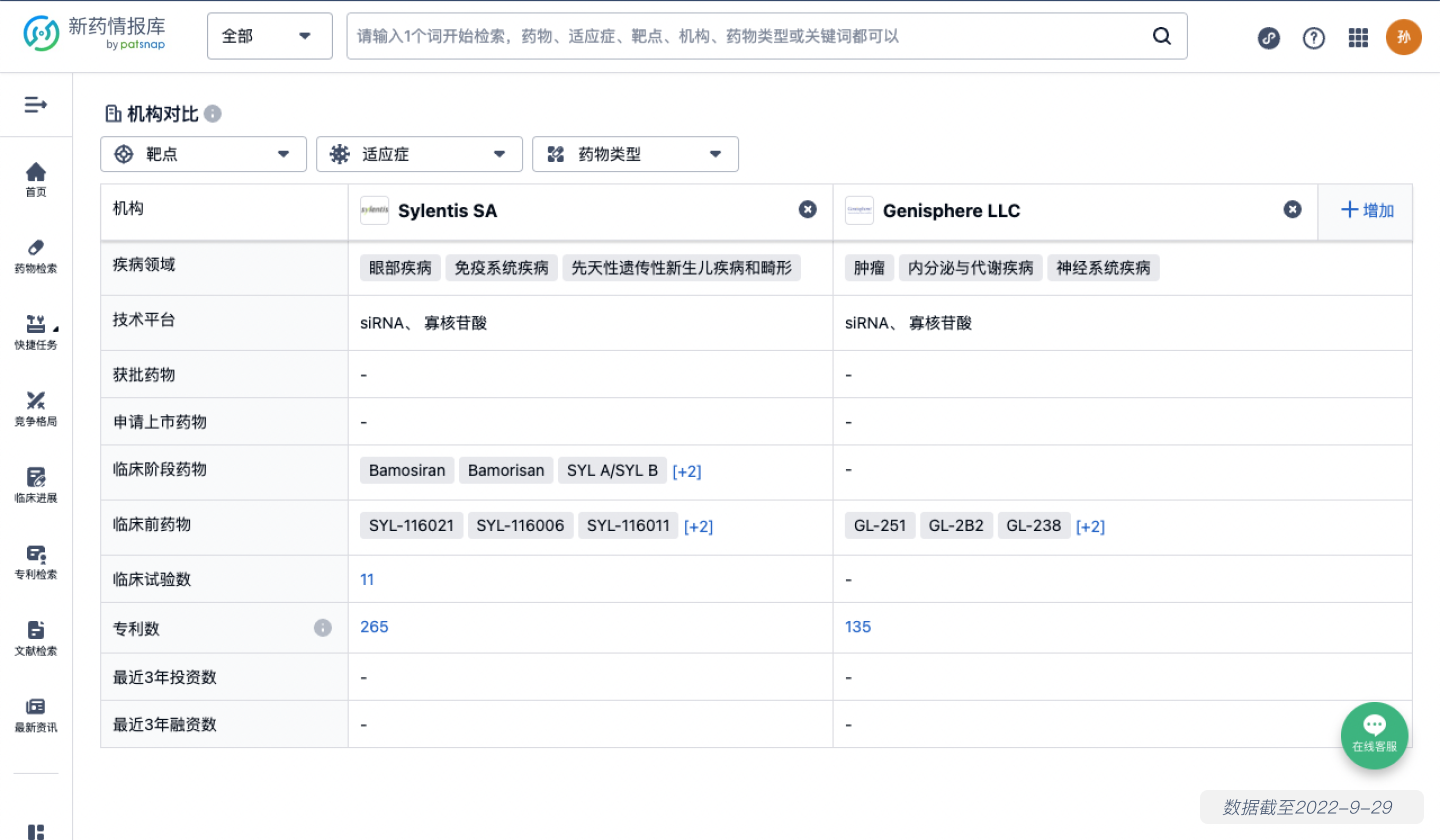Click info icon in 专利数 row
This screenshot has width=1440, height=840.
pos(323,628)
